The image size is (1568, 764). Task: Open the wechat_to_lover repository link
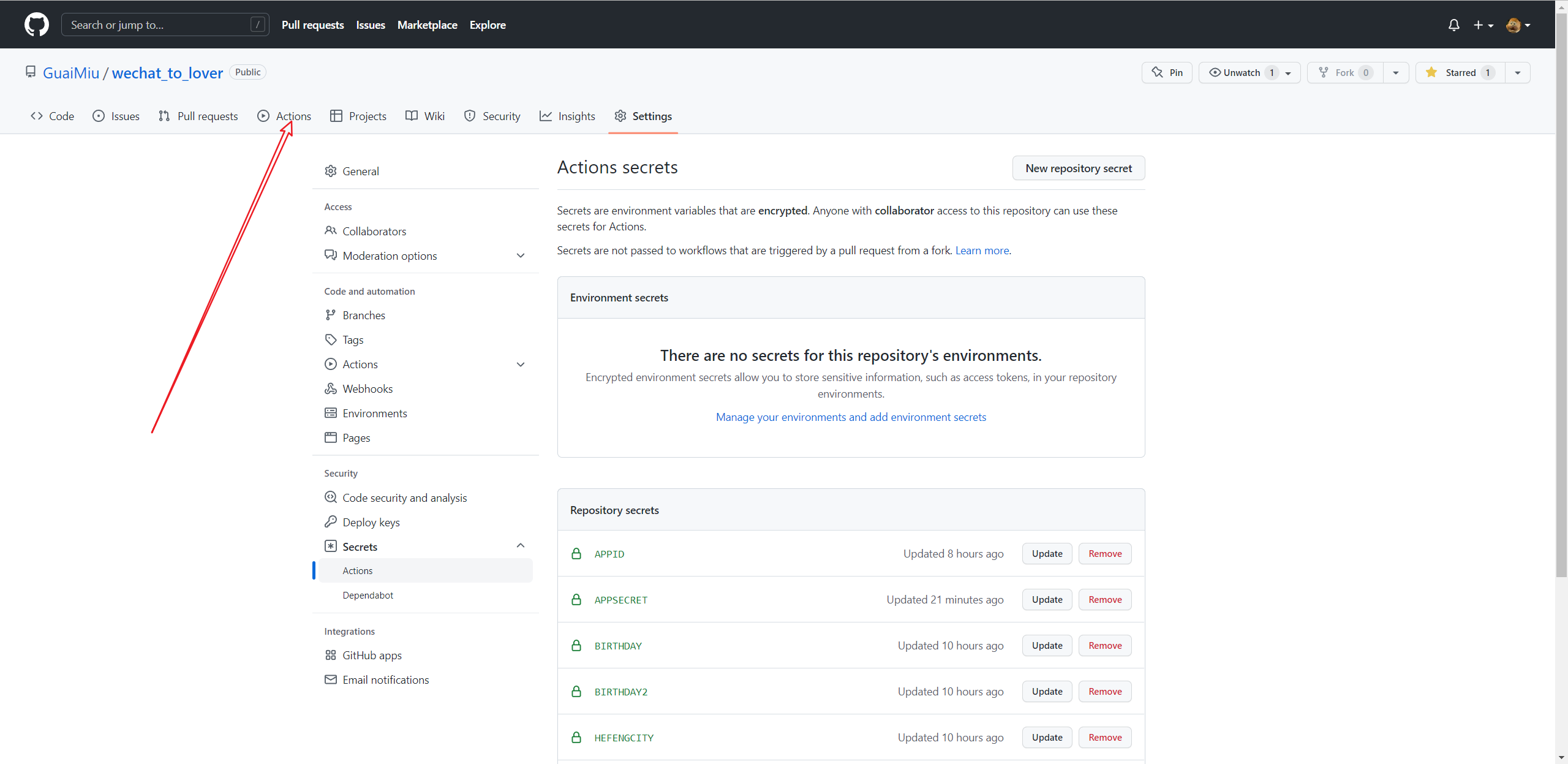[167, 73]
